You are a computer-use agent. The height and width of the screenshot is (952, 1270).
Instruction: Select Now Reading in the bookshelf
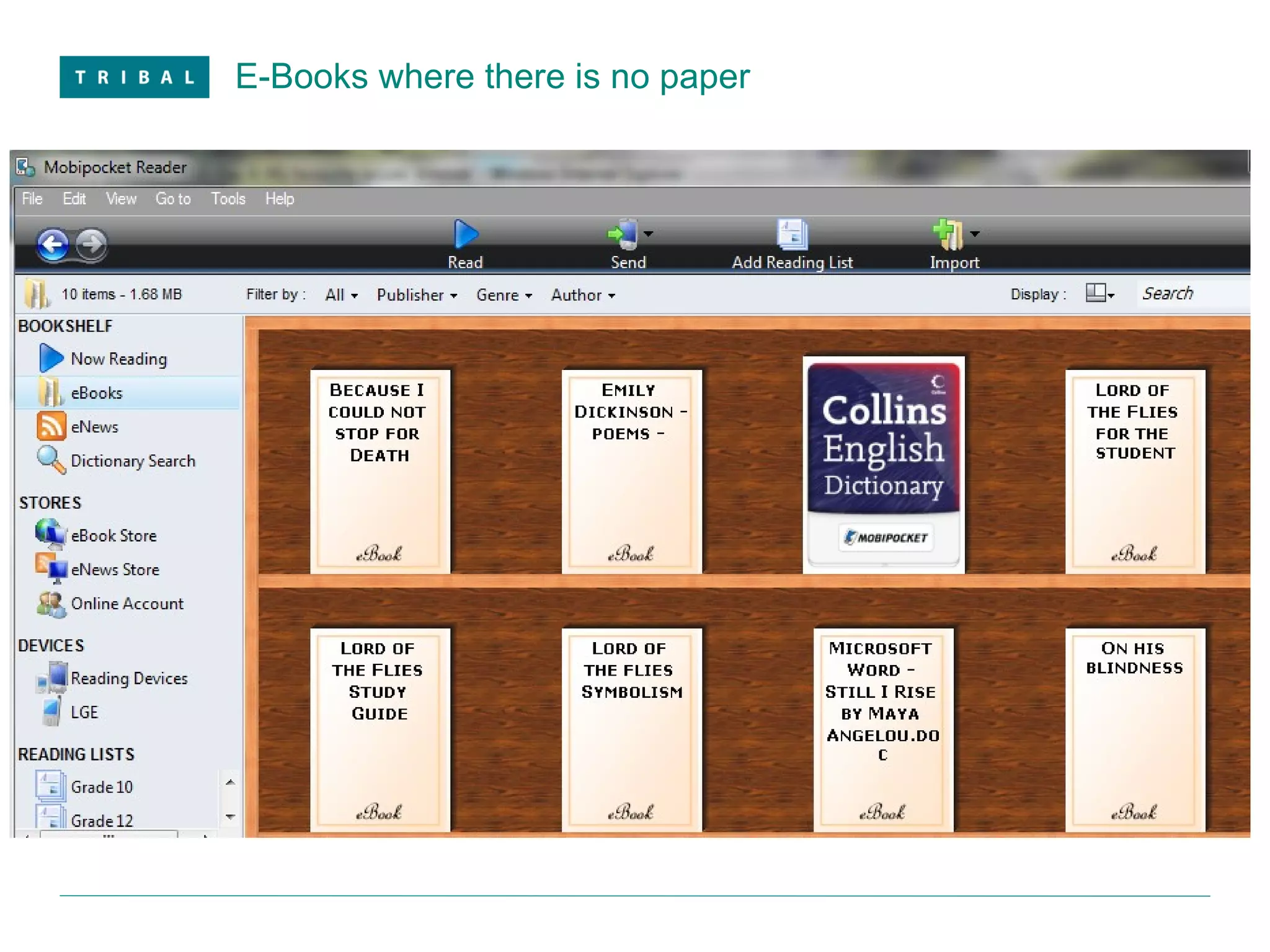coord(119,359)
